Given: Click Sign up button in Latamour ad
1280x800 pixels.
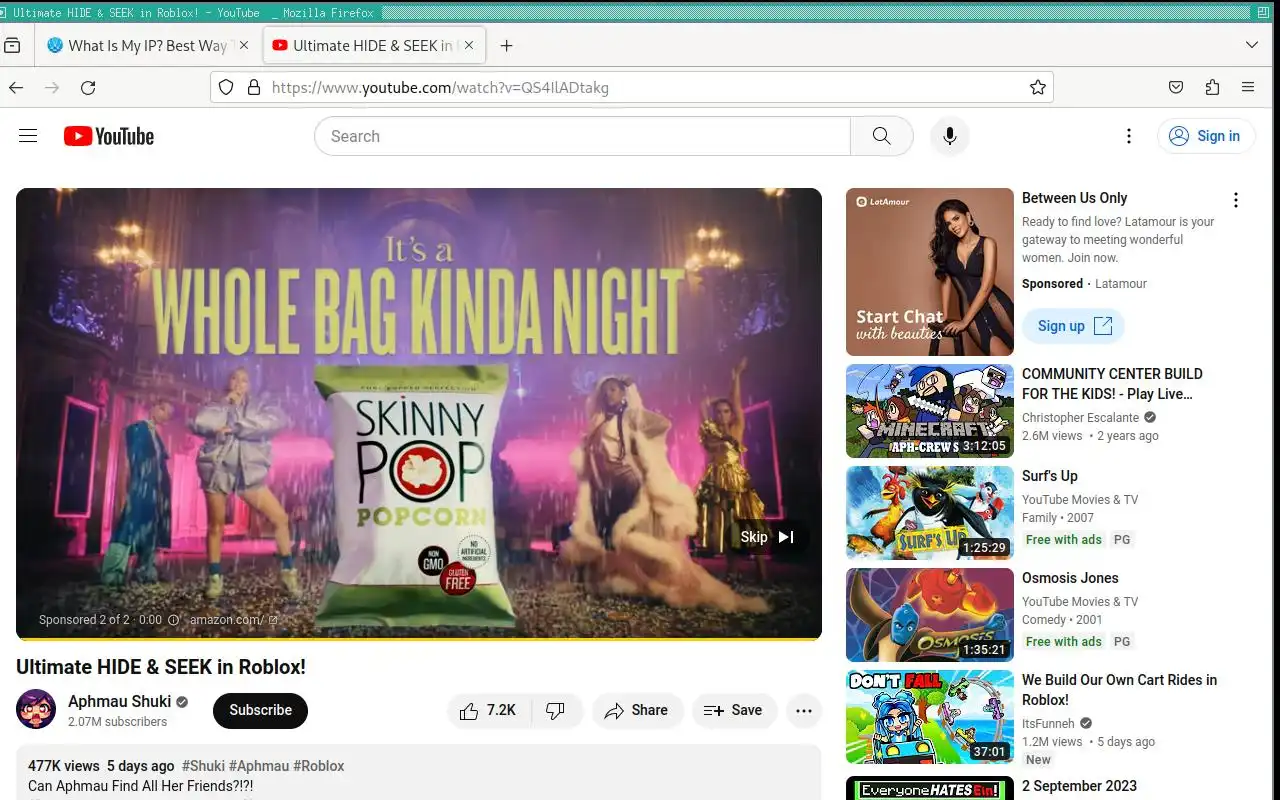Looking at the screenshot, I should tap(1074, 326).
